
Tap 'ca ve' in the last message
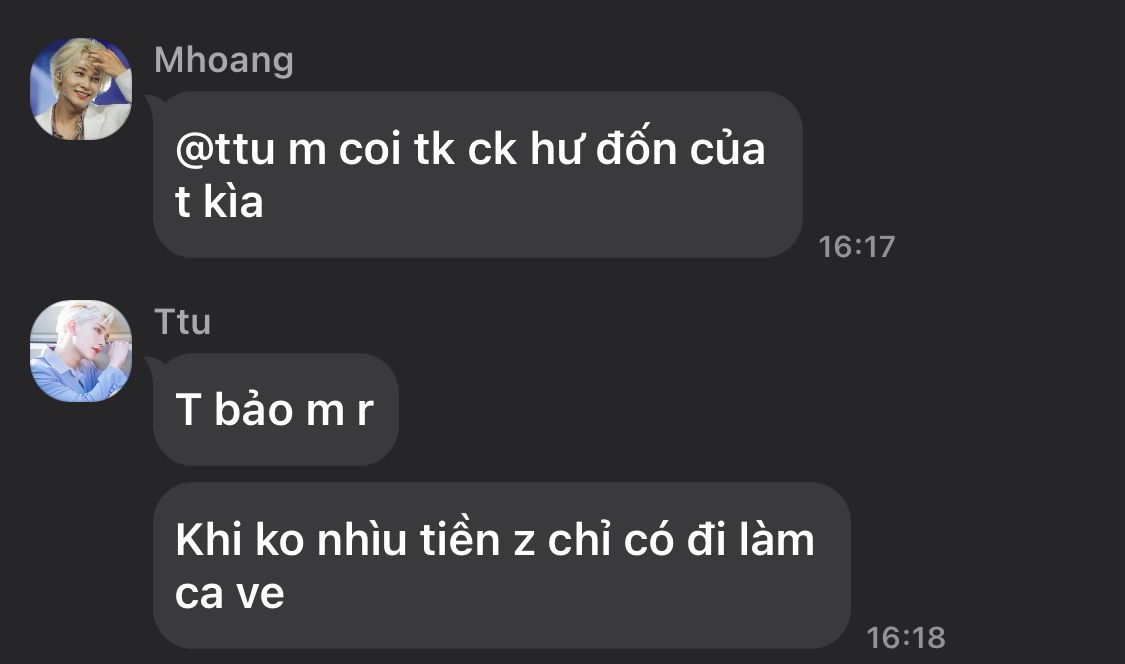230,593
